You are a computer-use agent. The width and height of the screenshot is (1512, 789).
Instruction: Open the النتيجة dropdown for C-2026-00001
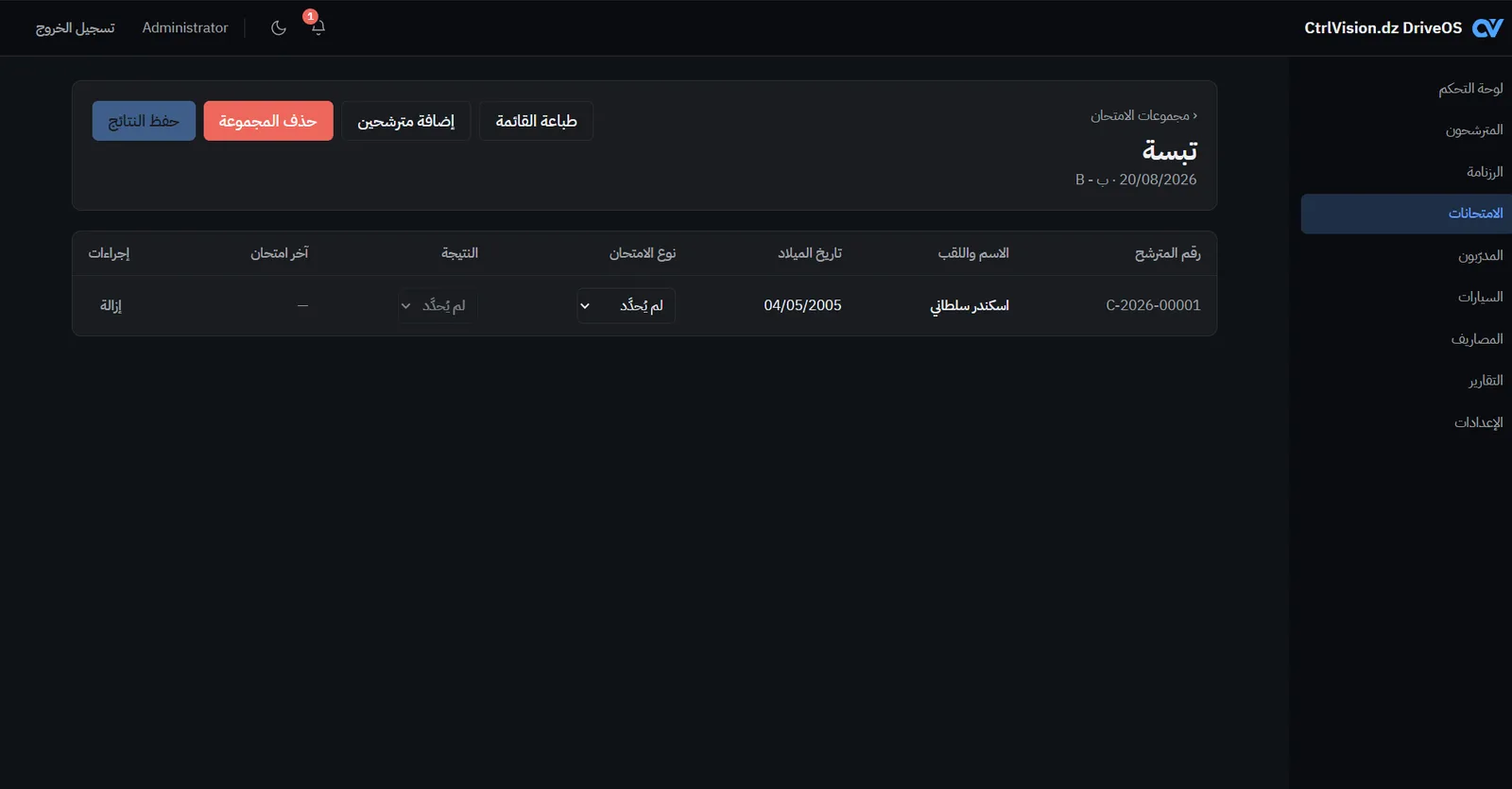click(x=438, y=305)
